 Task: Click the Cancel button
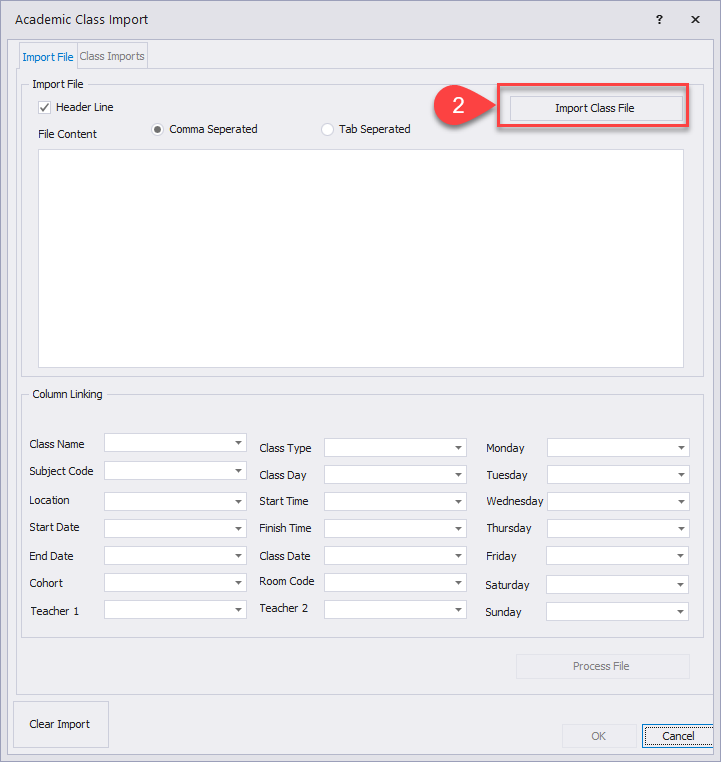point(678,736)
